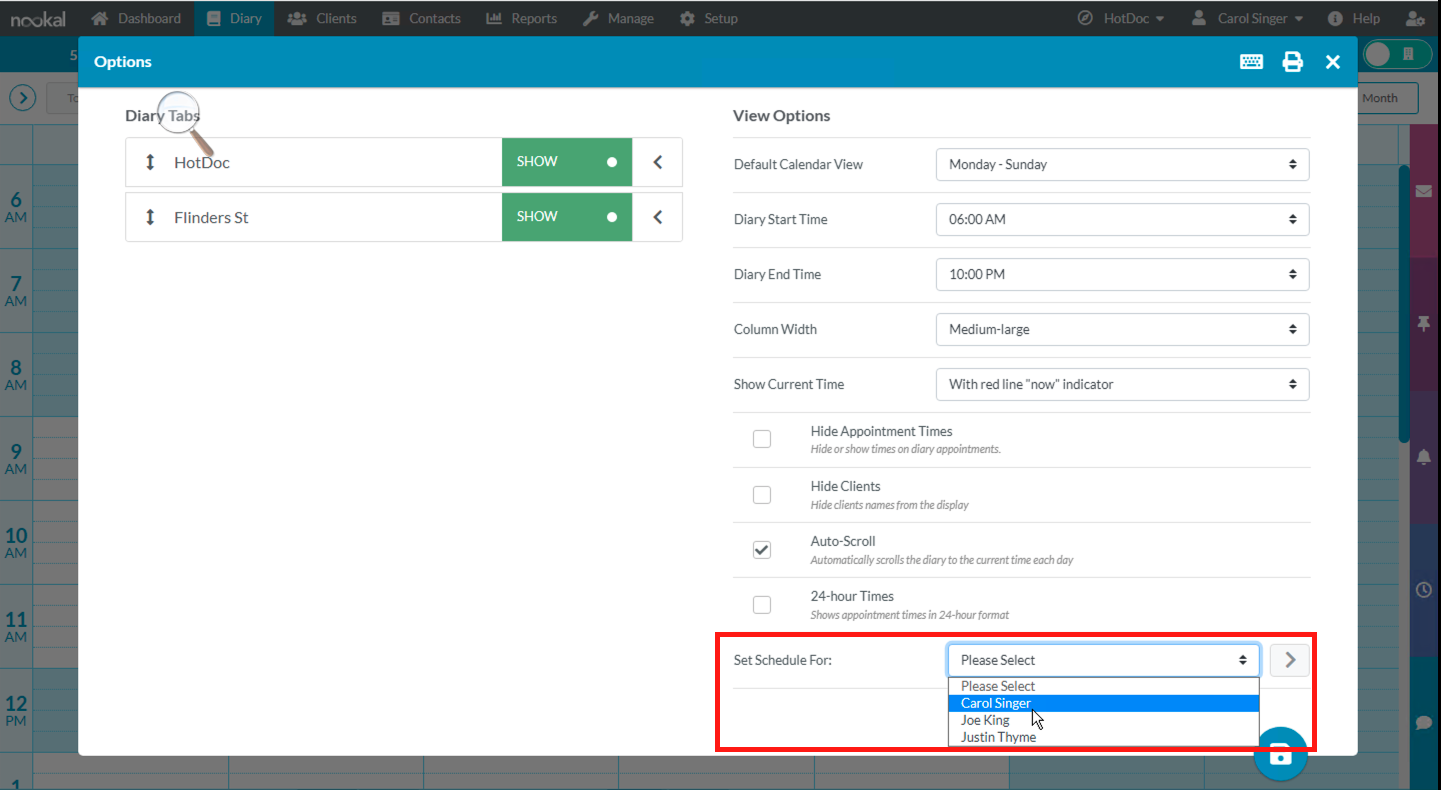
Task: Open Diary Start Time dropdown
Action: pos(1122,219)
